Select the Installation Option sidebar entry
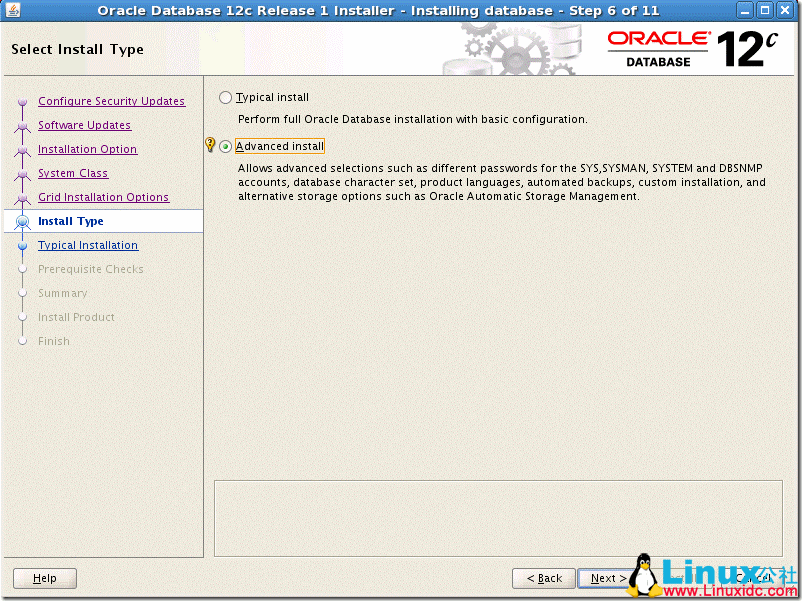 pos(87,149)
